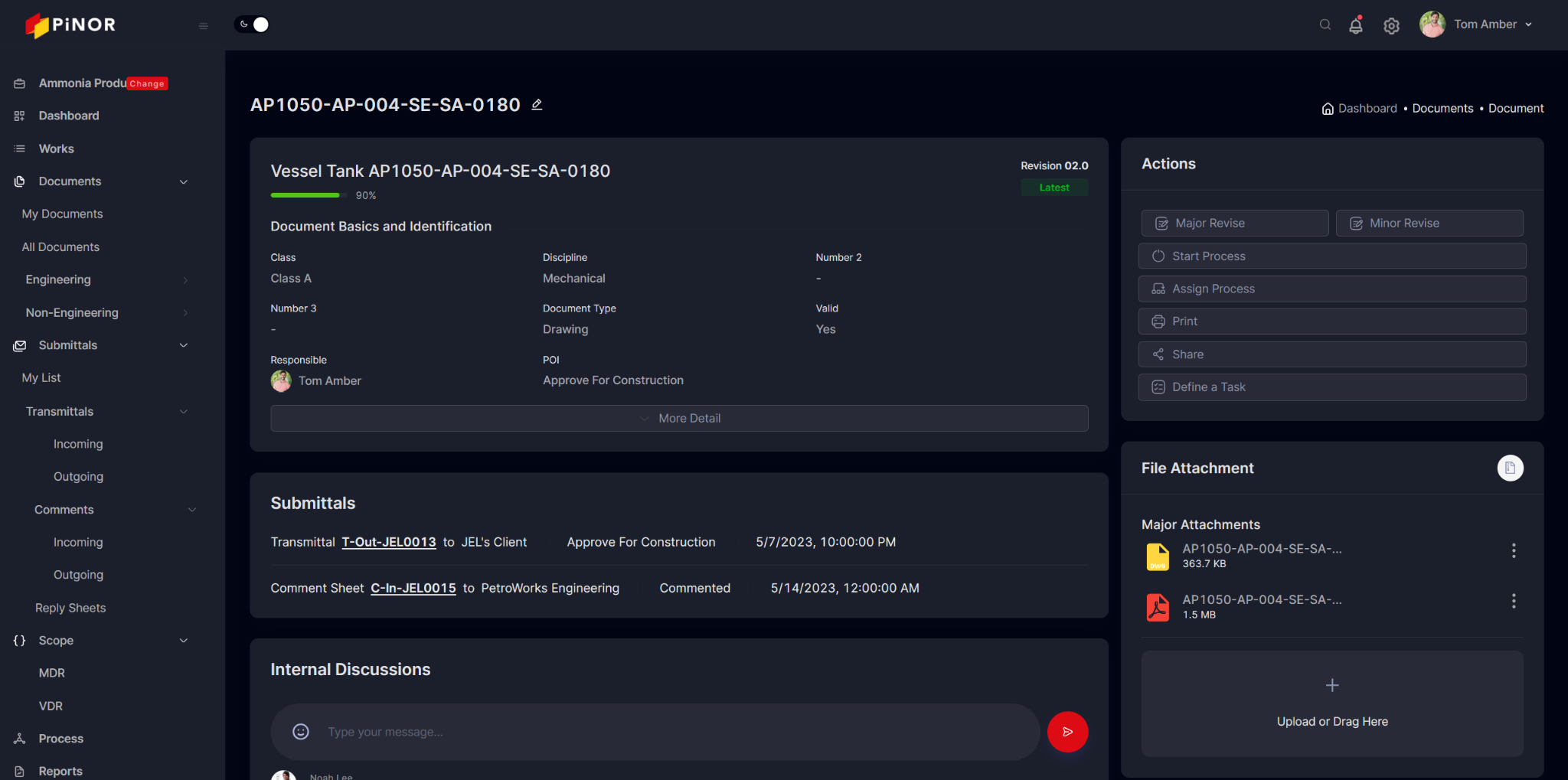Open search with the magnifier icon
The height and width of the screenshot is (780, 1568).
click(1325, 24)
